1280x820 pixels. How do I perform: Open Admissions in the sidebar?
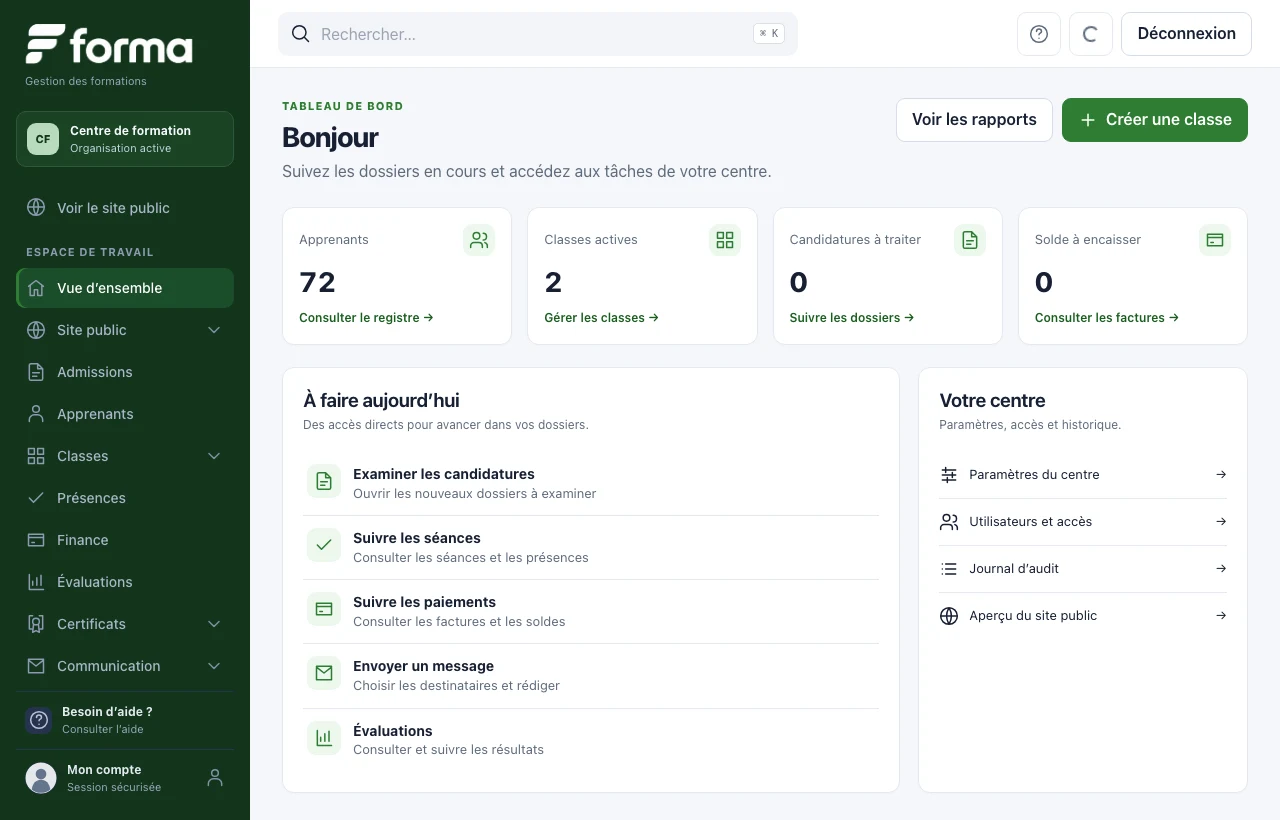125,372
